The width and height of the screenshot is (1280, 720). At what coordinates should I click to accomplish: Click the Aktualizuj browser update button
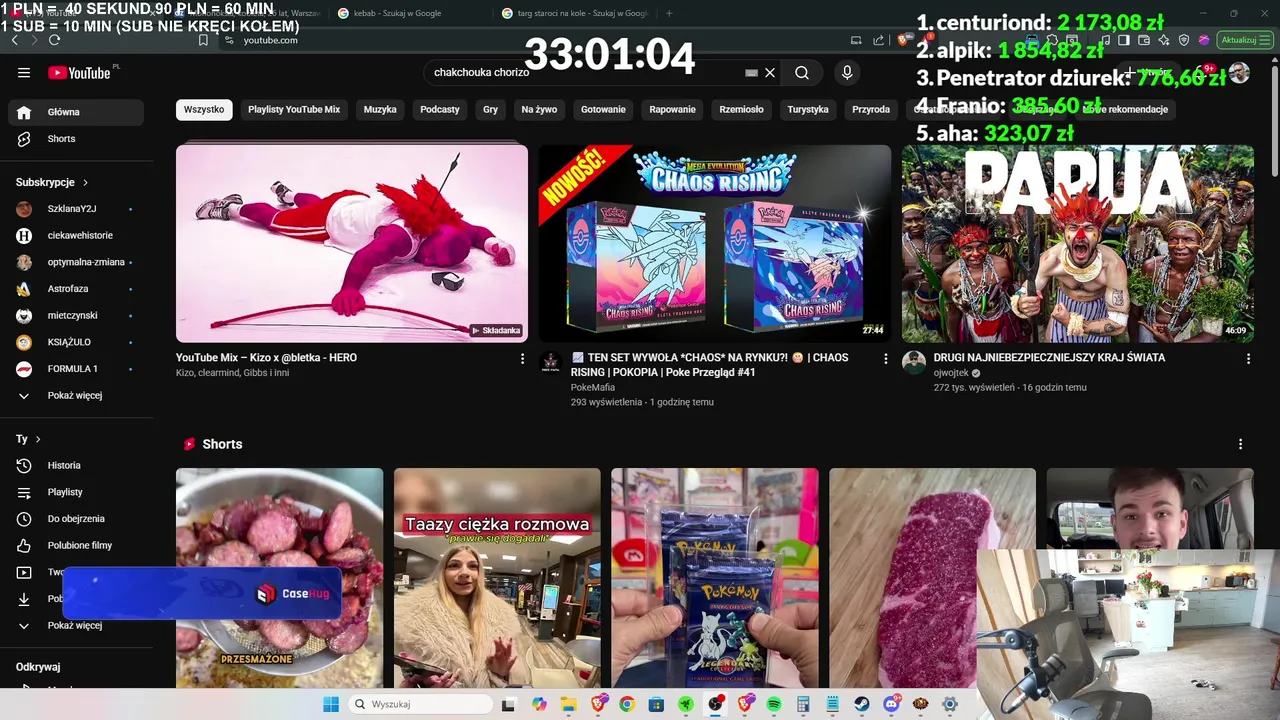pyautogui.click(x=1245, y=40)
